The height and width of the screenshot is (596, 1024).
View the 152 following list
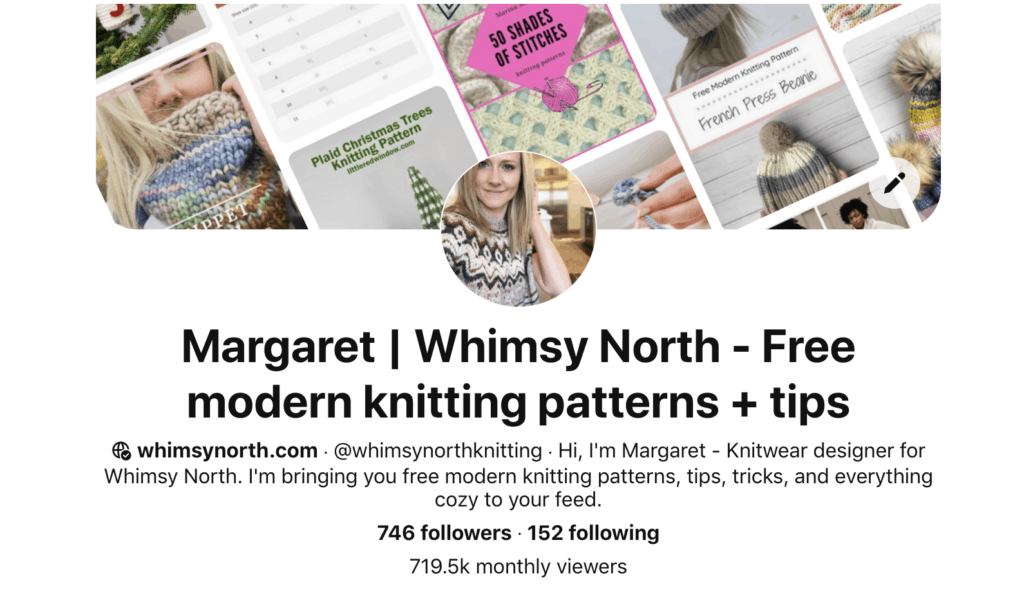593,533
